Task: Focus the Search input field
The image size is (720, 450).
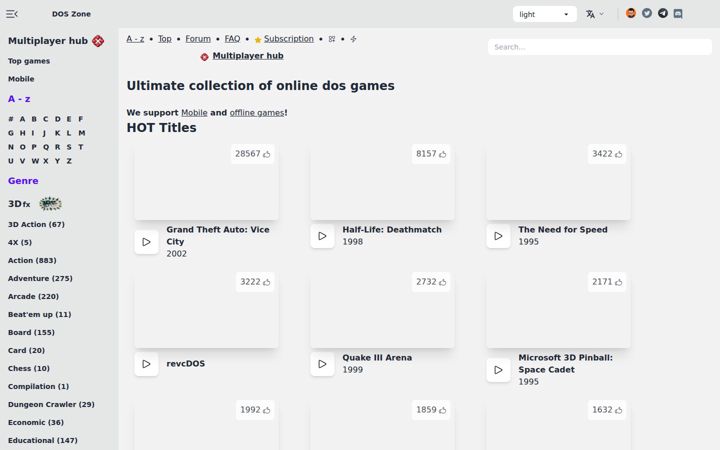Action: coord(600,47)
